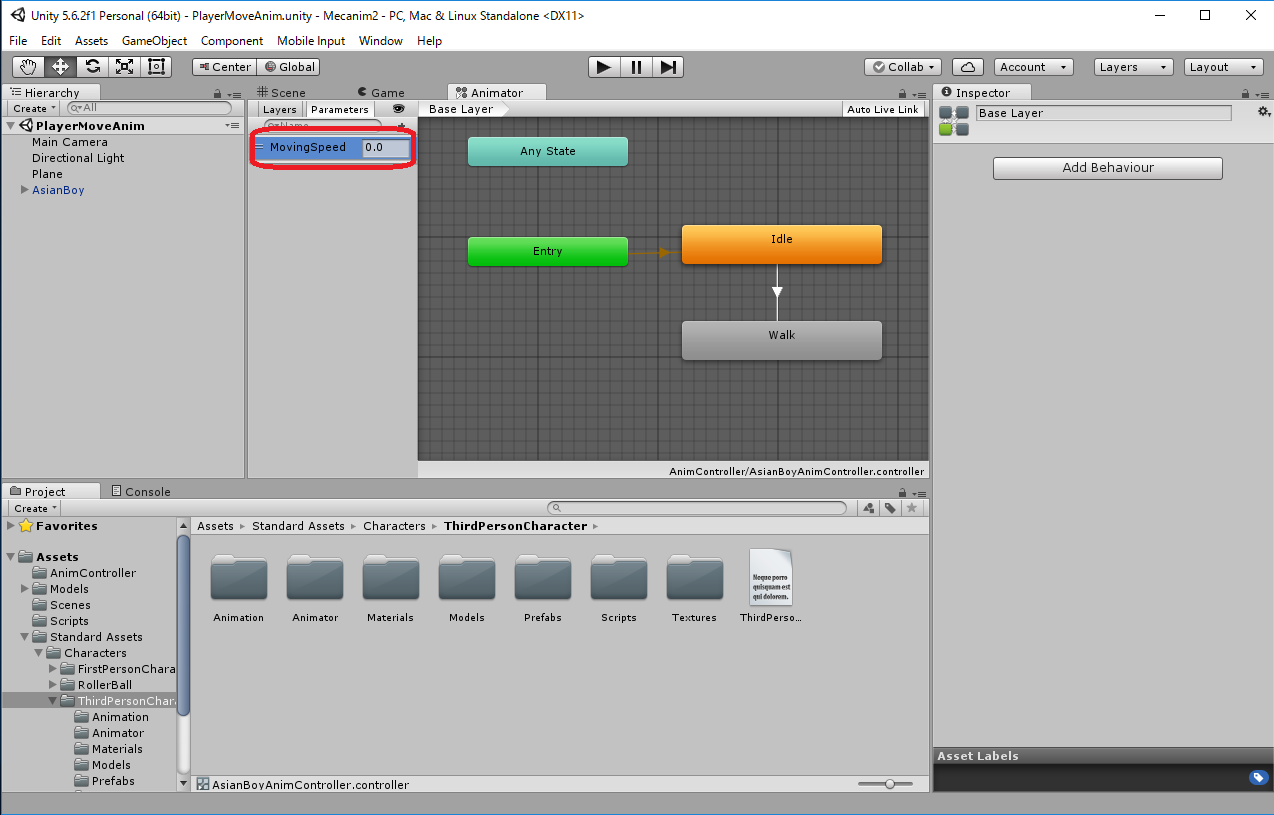Select the Move tool
Image resolution: width=1274 pixels, height=815 pixels.
60,67
